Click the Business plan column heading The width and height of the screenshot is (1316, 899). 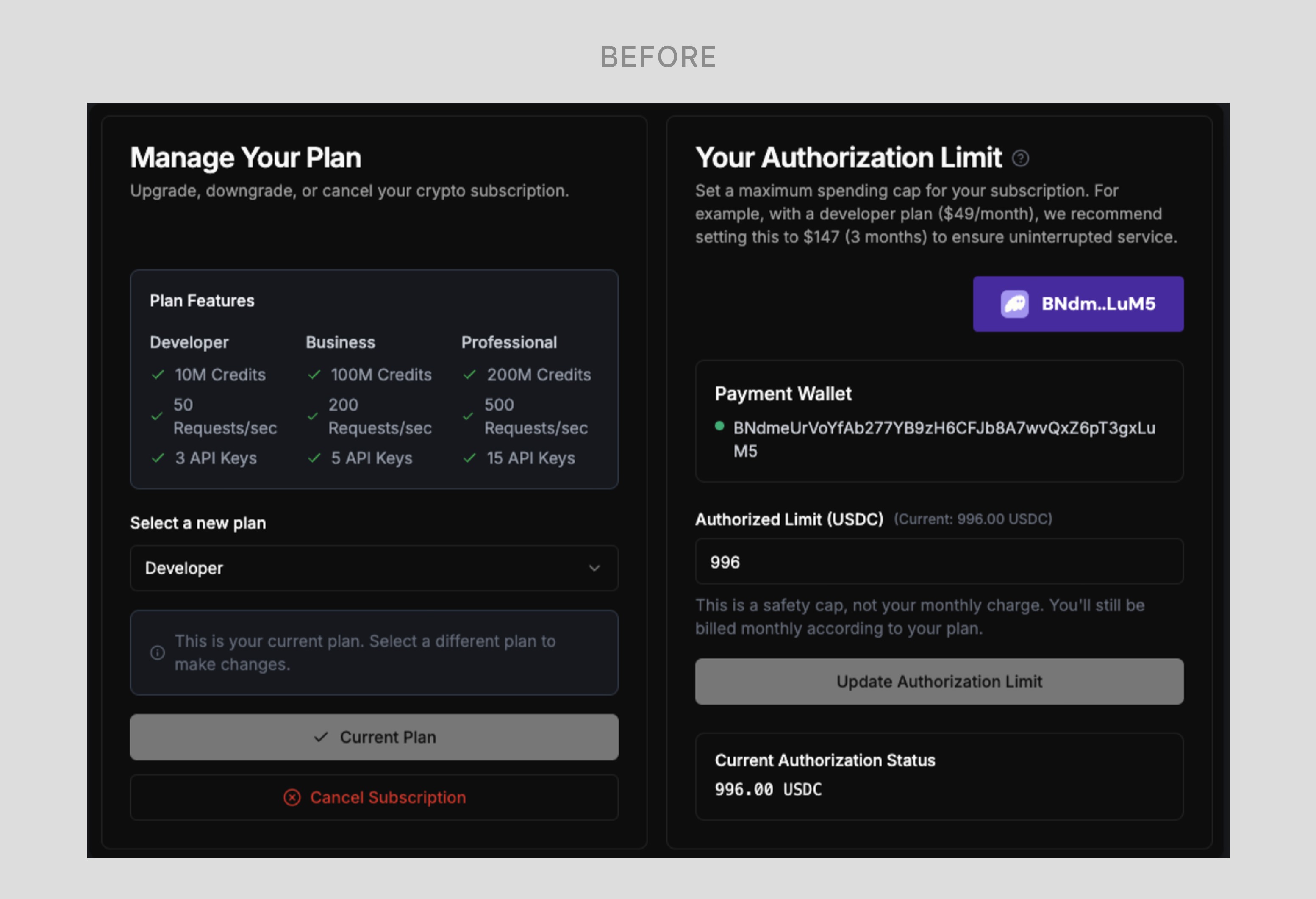click(340, 342)
